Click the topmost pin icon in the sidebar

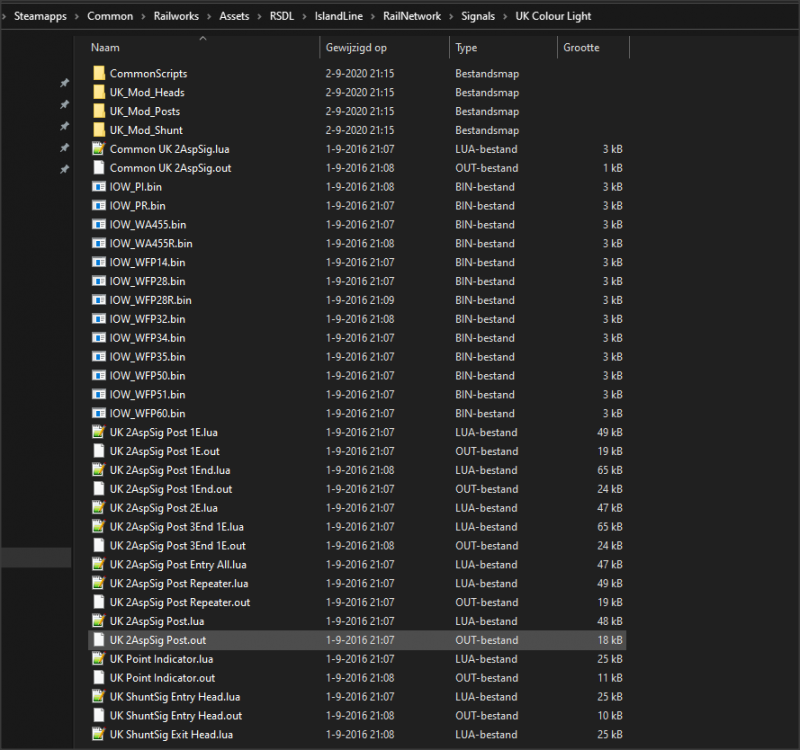pyautogui.click(x=65, y=84)
